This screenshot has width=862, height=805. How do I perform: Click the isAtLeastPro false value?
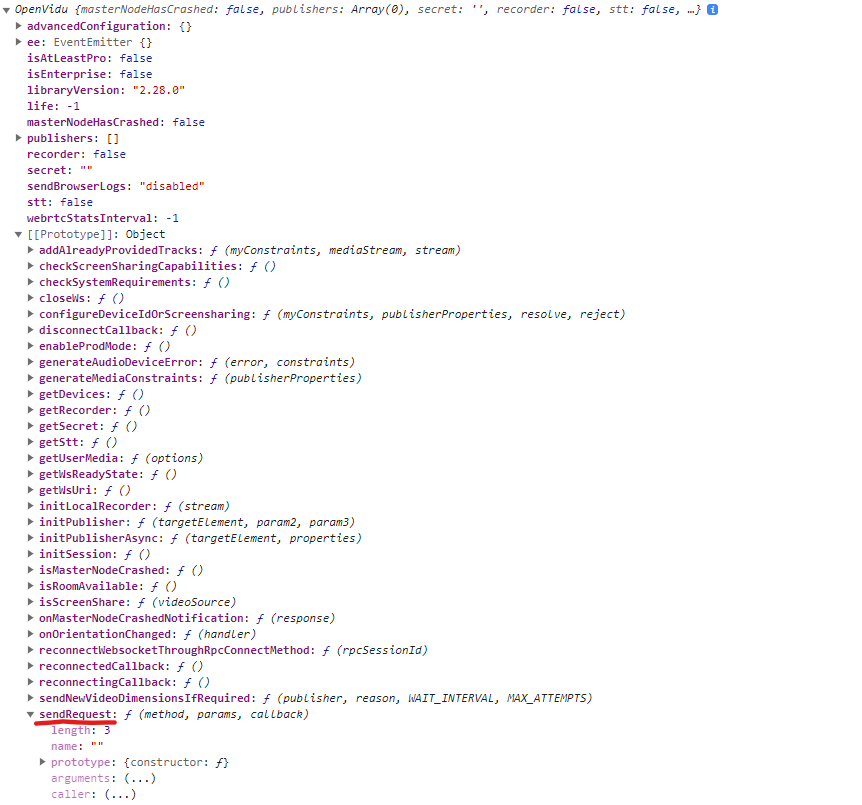[136, 58]
